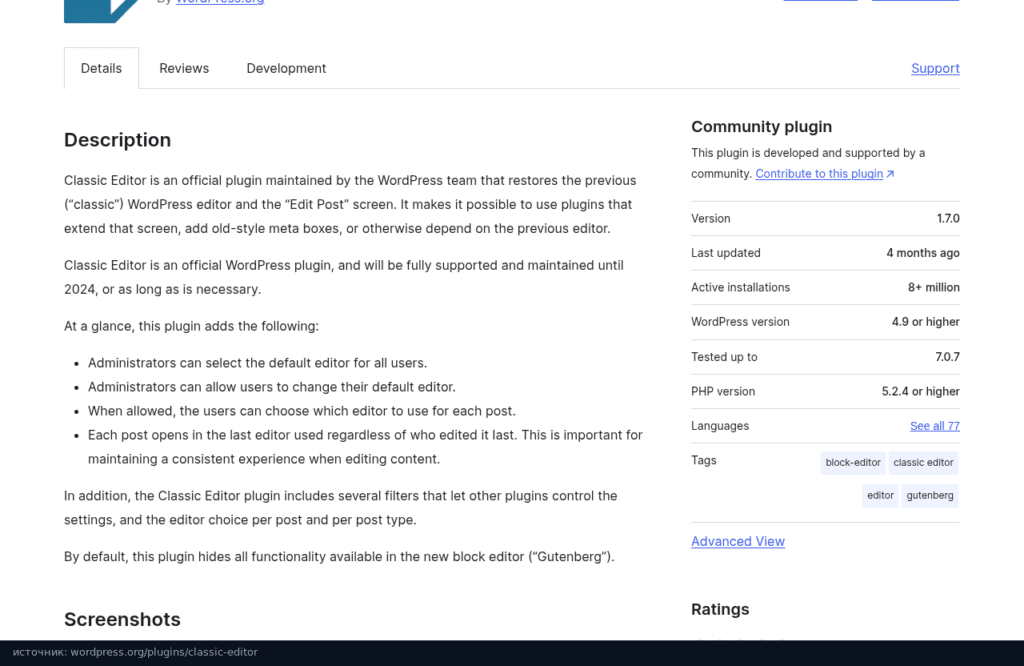Switch to the Reviews tab

pos(184,68)
